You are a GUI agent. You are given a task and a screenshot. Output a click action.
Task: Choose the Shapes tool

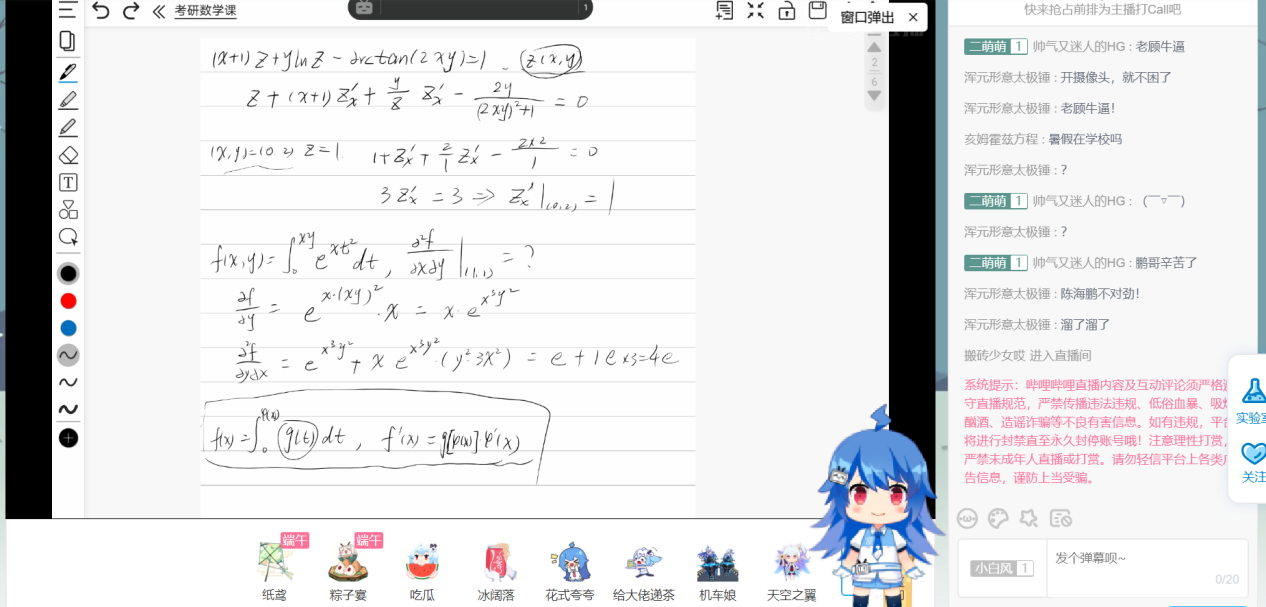68,210
